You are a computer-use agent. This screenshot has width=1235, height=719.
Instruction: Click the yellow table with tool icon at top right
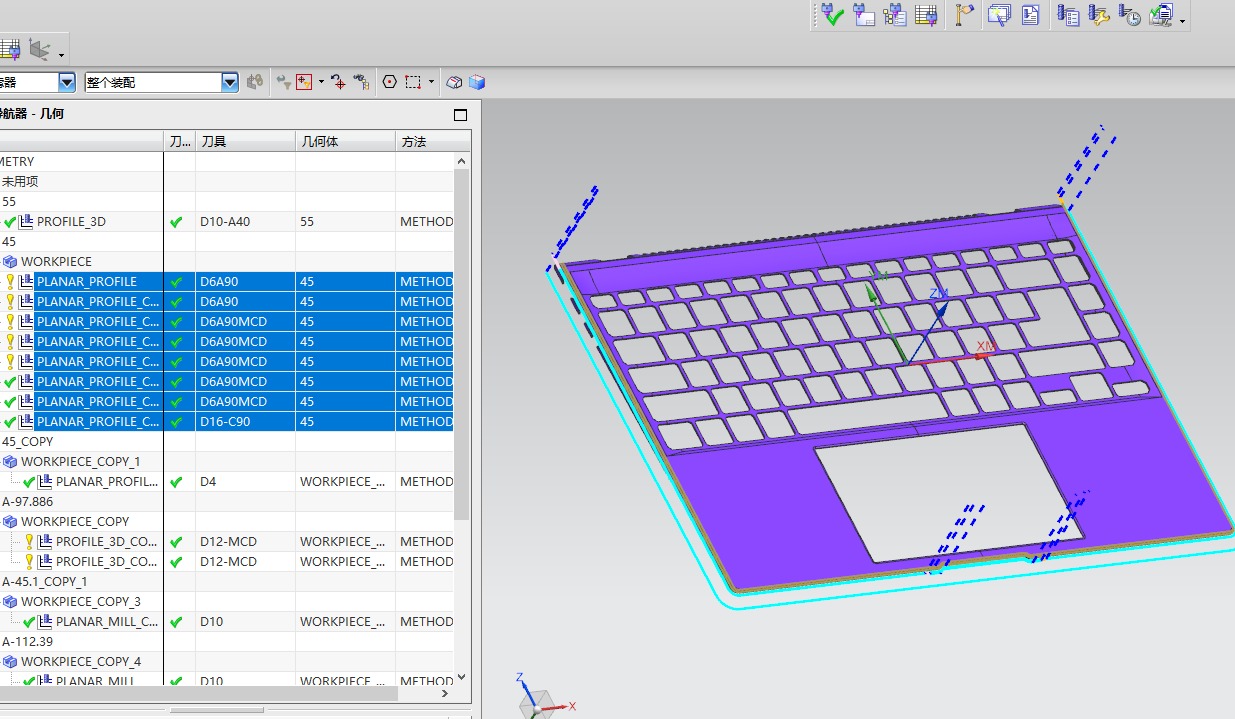click(926, 14)
